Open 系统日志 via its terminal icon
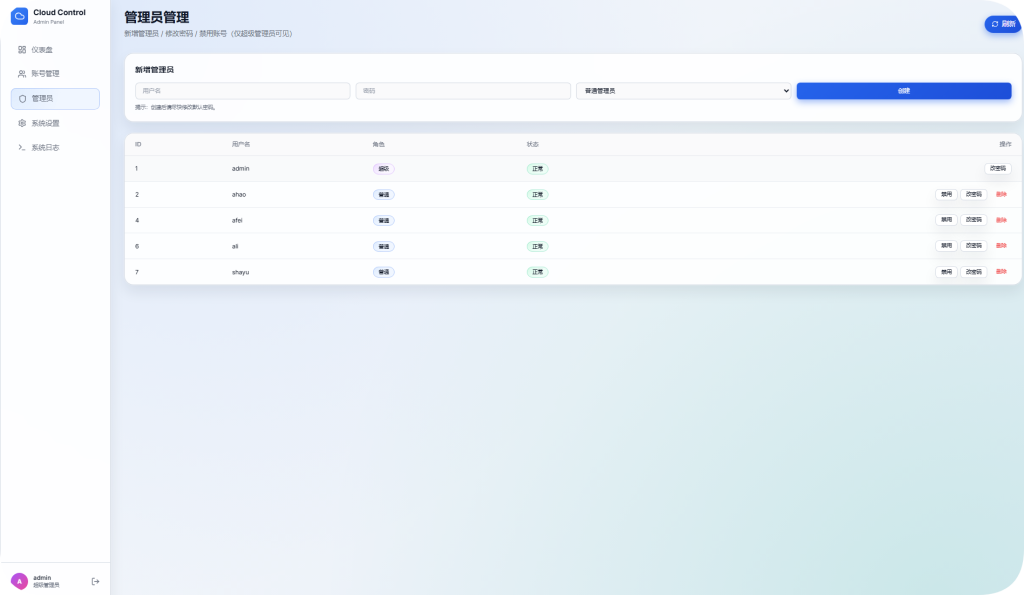Image resolution: width=1024 pixels, height=595 pixels. click(x=22, y=148)
